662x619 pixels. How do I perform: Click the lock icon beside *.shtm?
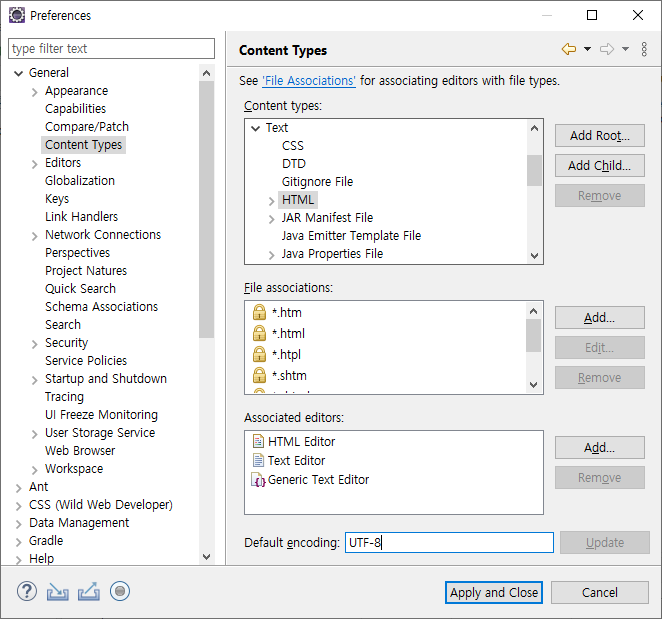click(x=259, y=375)
